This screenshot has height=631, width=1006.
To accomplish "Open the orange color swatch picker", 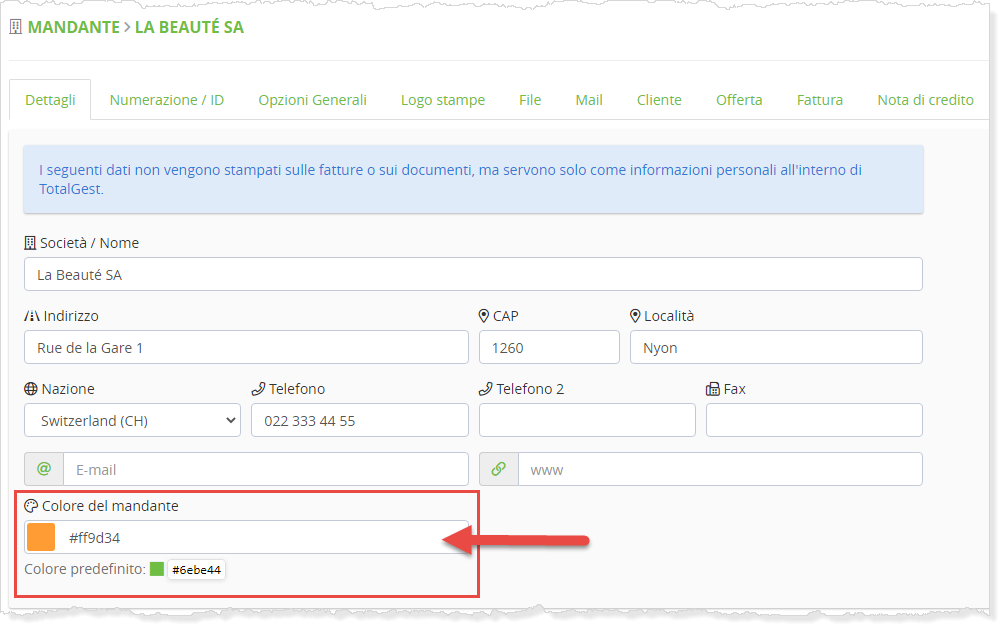I will click(41, 537).
